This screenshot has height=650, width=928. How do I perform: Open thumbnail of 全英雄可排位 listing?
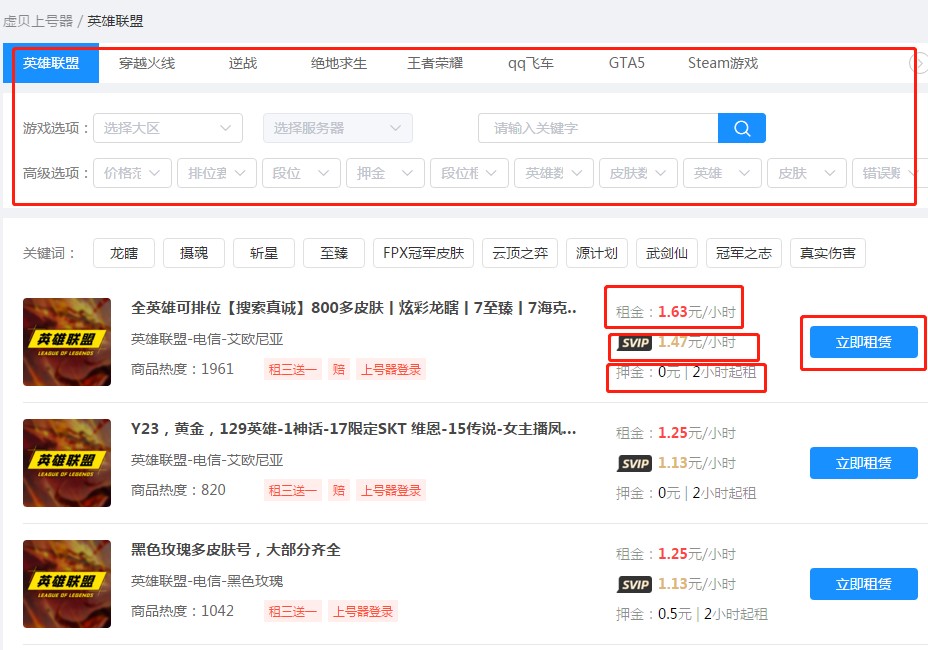tap(67, 342)
